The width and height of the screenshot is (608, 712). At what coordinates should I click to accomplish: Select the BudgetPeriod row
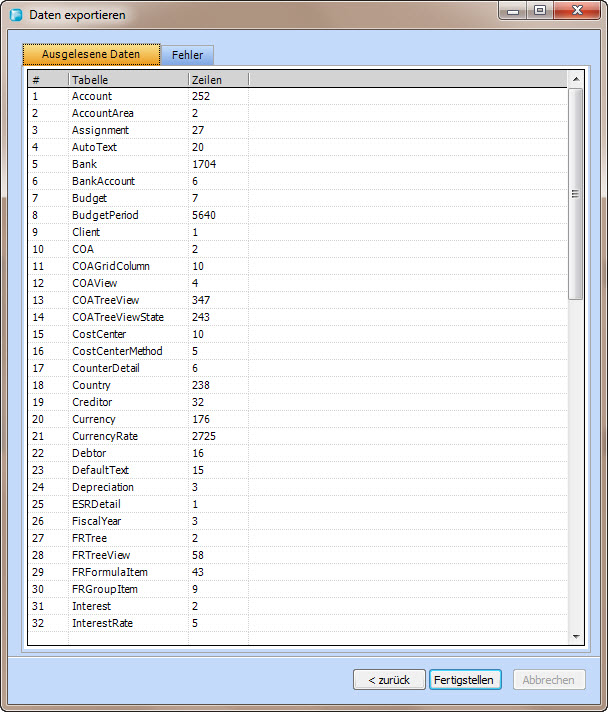coord(105,215)
